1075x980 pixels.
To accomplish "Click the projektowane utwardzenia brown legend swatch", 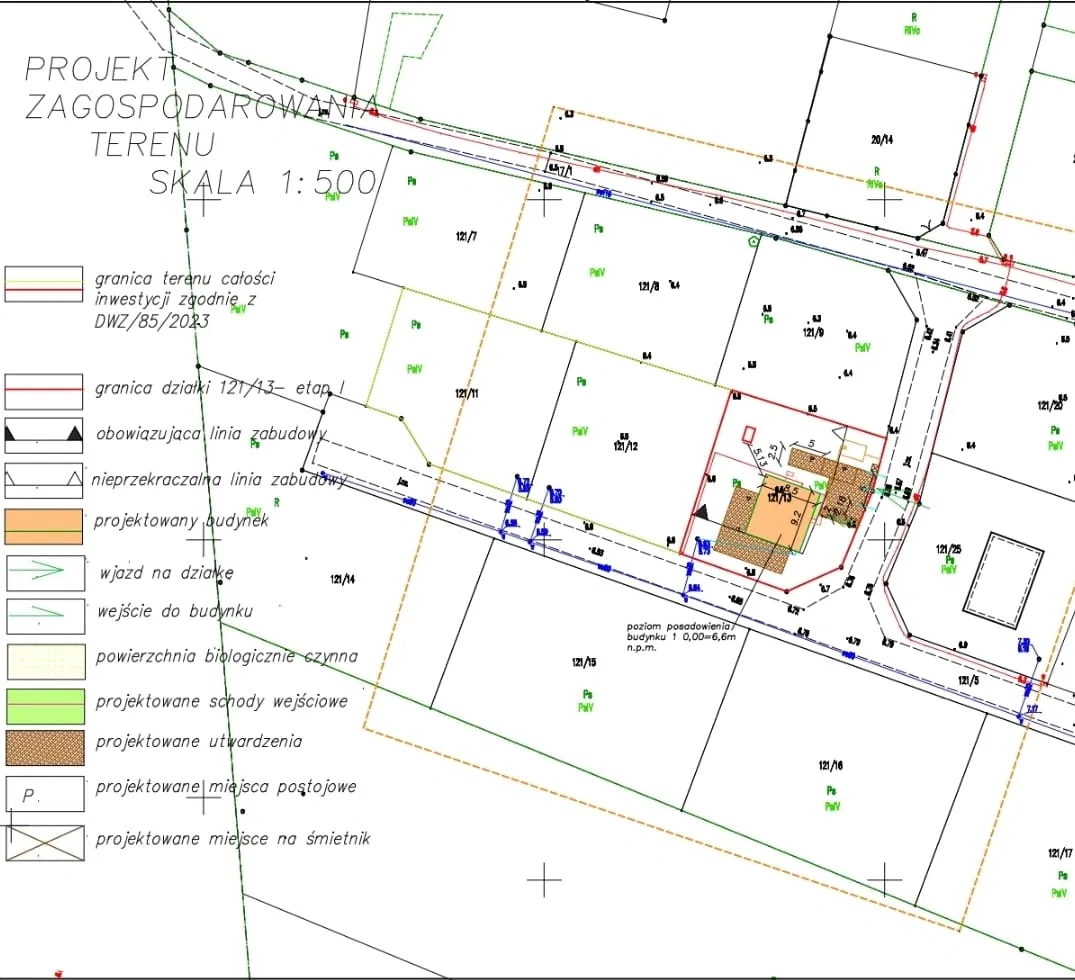I will (x=44, y=748).
